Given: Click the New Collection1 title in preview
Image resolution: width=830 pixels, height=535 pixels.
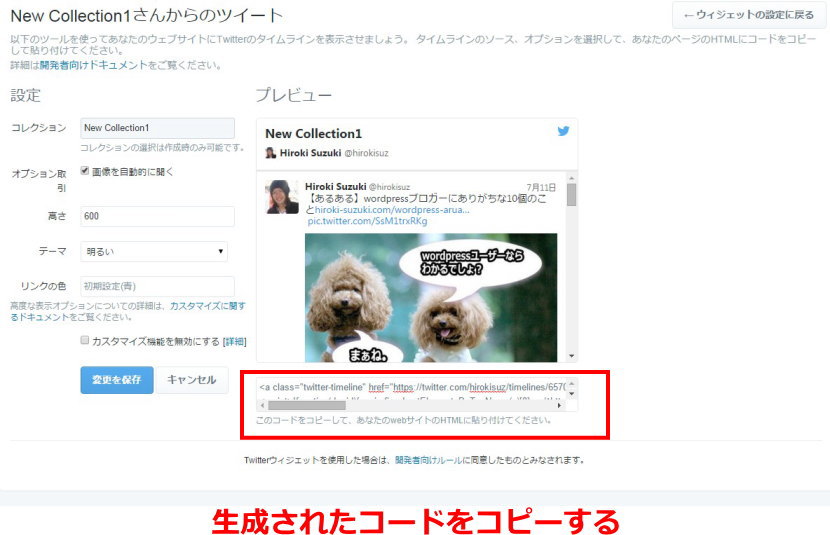Looking at the screenshot, I should point(313,134).
